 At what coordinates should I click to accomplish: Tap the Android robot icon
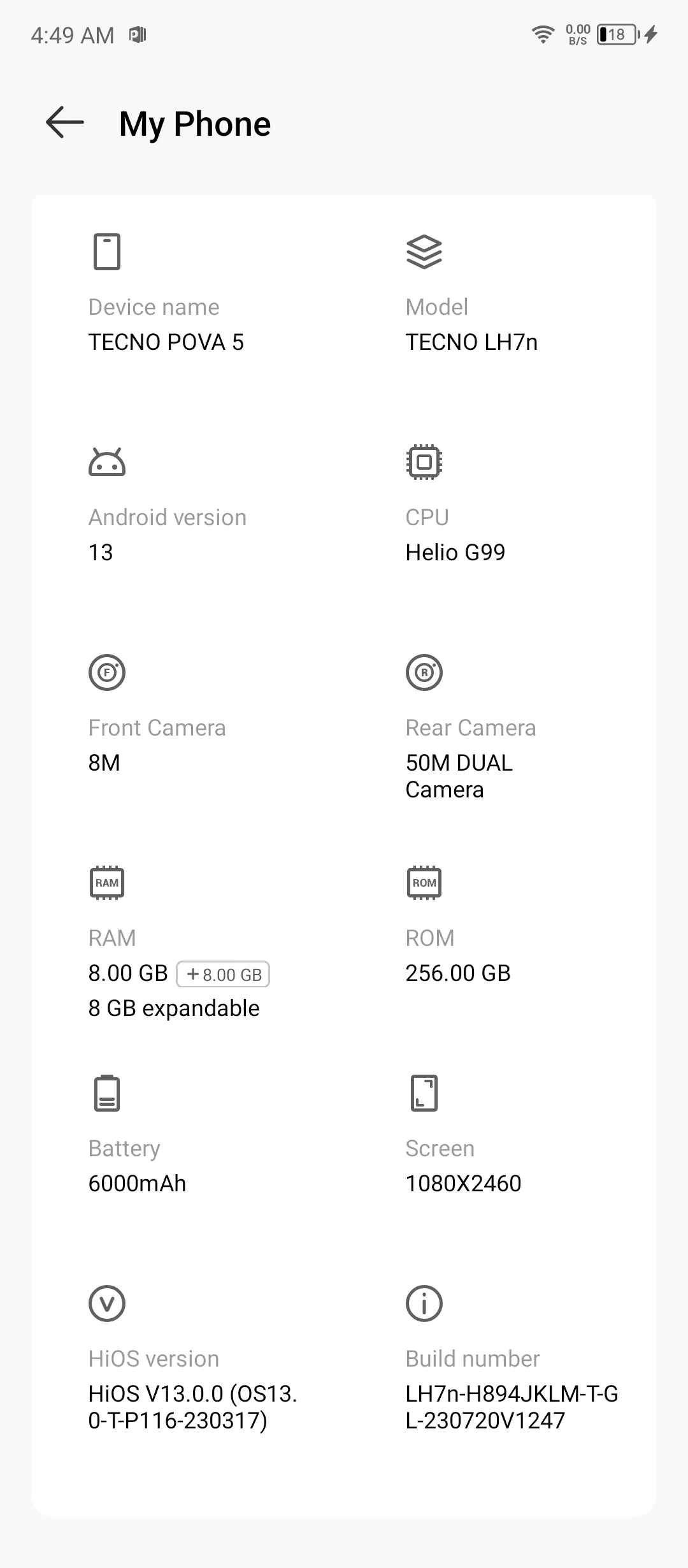[x=107, y=462]
